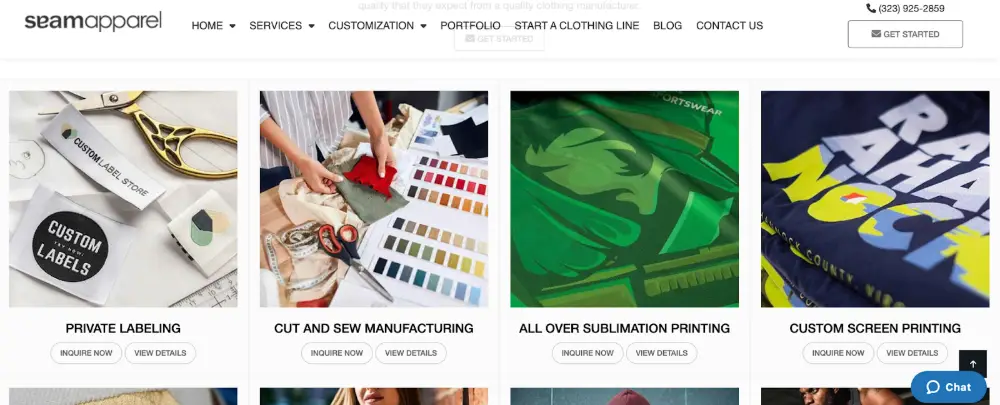This screenshot has width=1000, height=405.
Task: Expand the Customization dropdown arrow
Action: [x=423, y=26]
